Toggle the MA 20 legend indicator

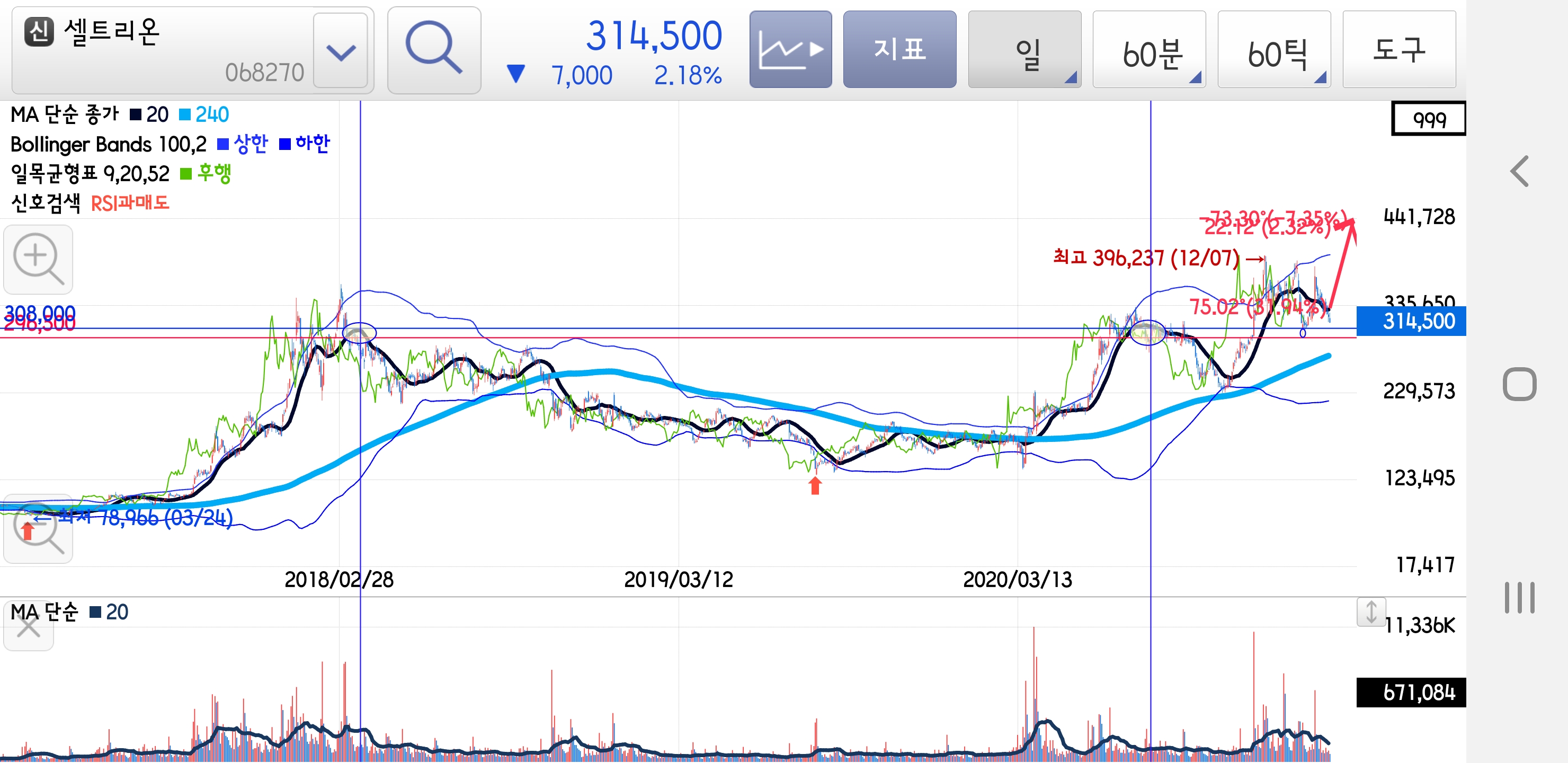[x=148, y=114]
